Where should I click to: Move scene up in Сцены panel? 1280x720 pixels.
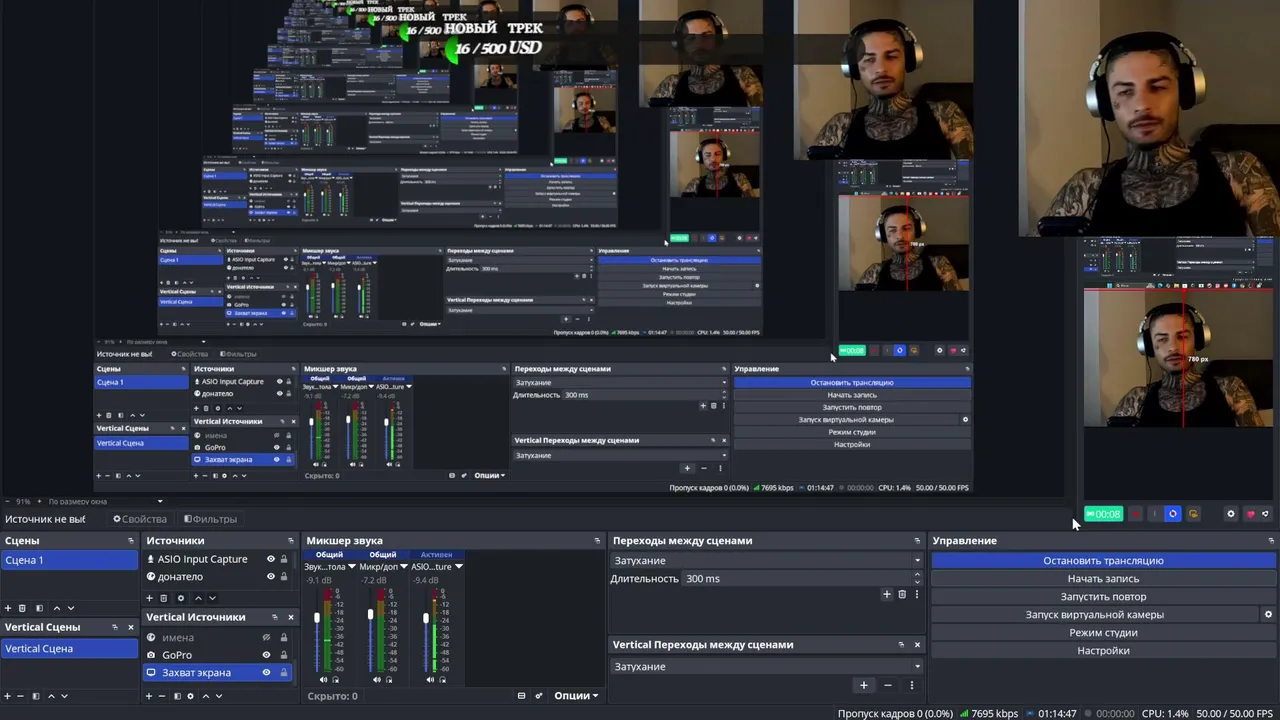point(56,608)
